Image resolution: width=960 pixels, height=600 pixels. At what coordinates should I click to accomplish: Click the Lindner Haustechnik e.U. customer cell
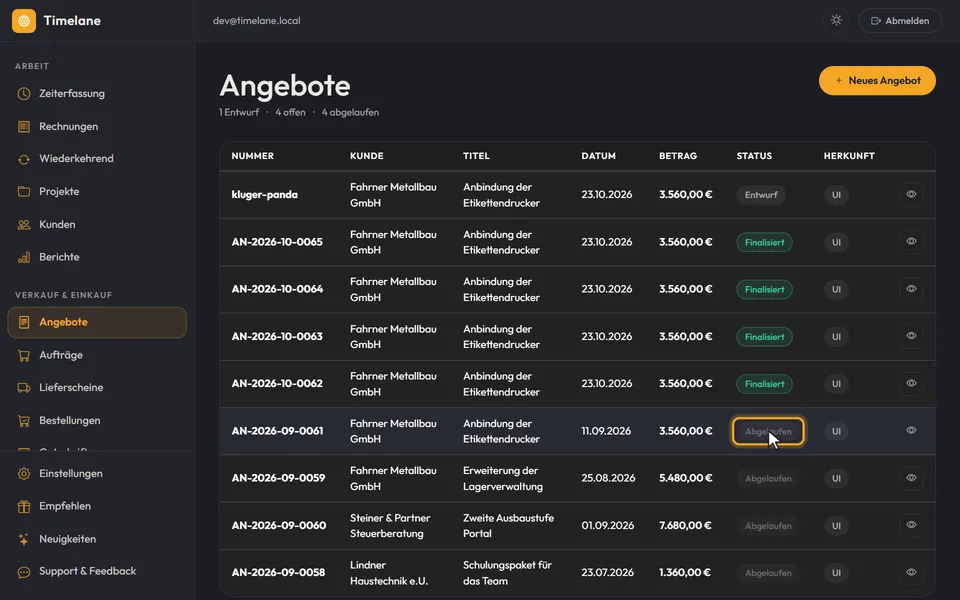pyautogui.click(x=389, y=573)
